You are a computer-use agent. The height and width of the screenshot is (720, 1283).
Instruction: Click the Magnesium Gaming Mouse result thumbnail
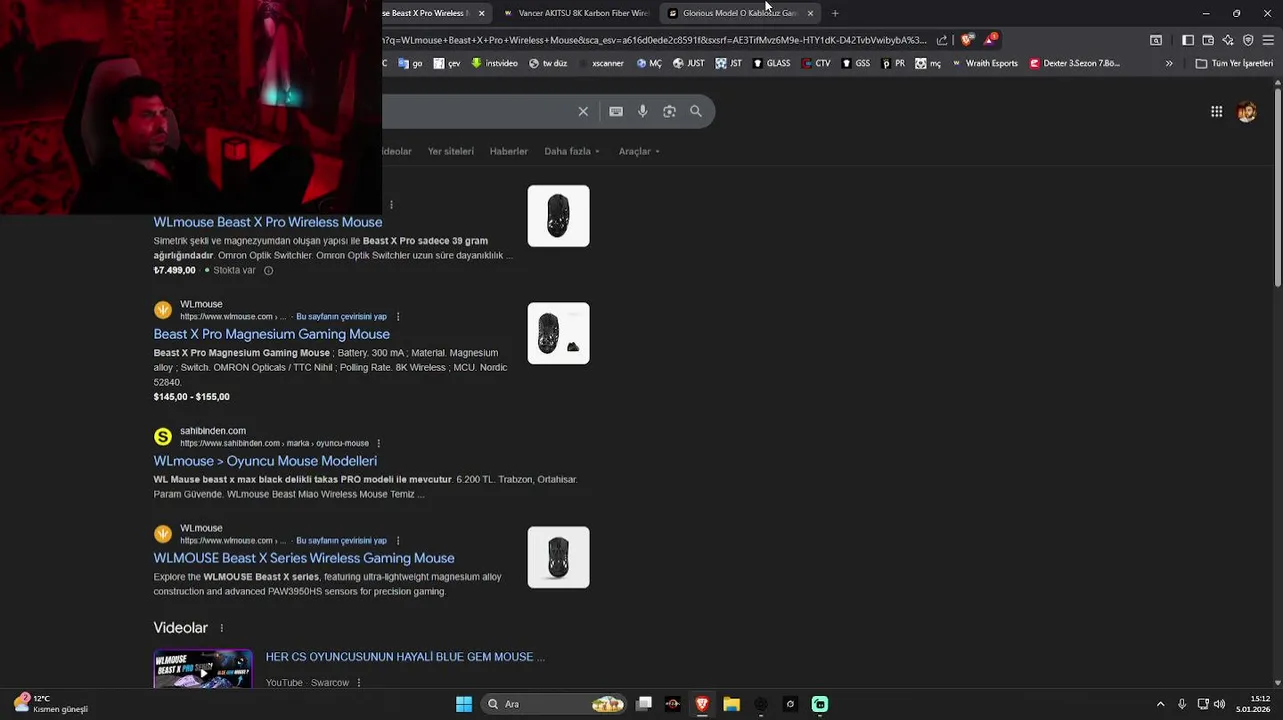tap(558, 333)
